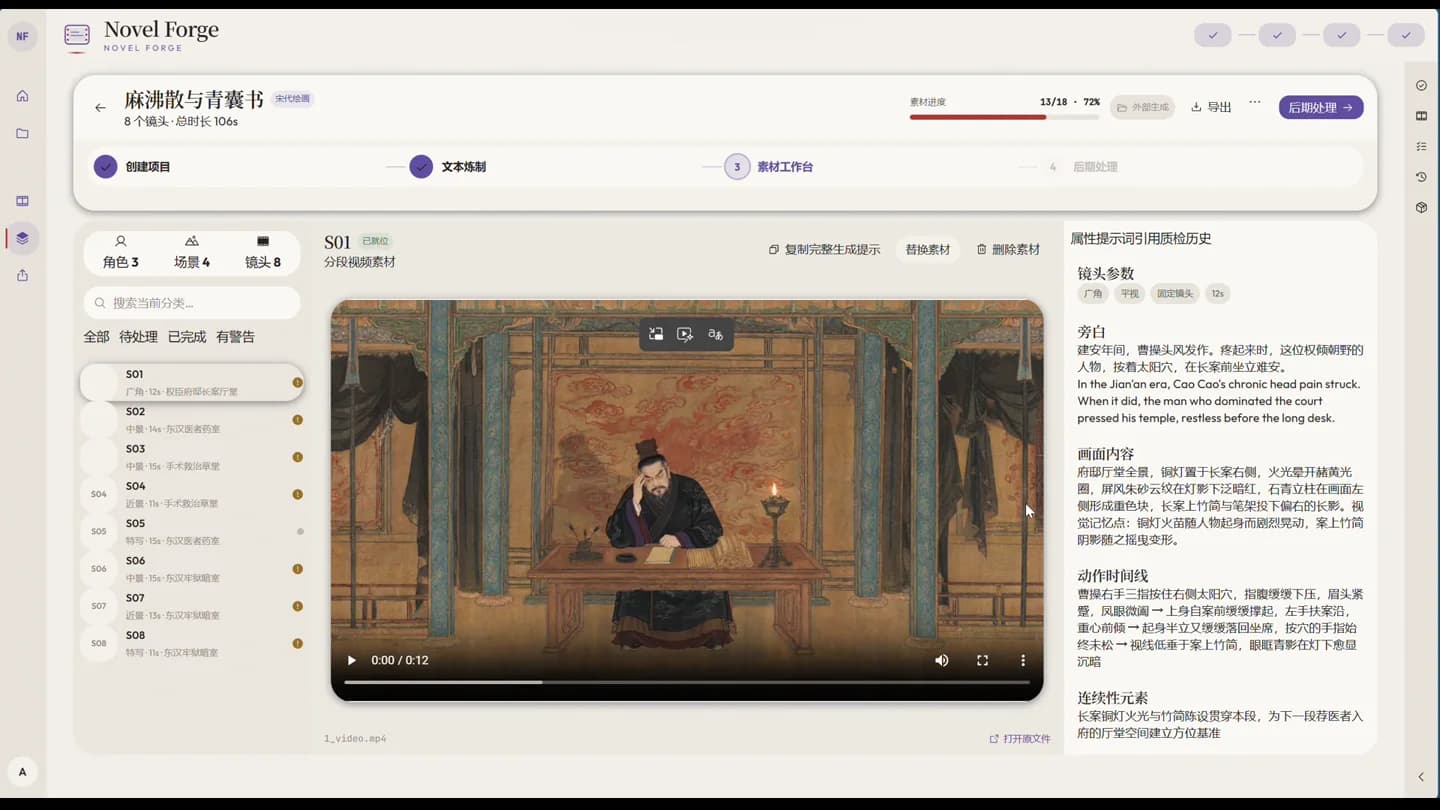Viewport: 1440px width, 810px height.
Task: Click the first overlay icon above the video
Action: pyautogui.click(x=656, y=334)
